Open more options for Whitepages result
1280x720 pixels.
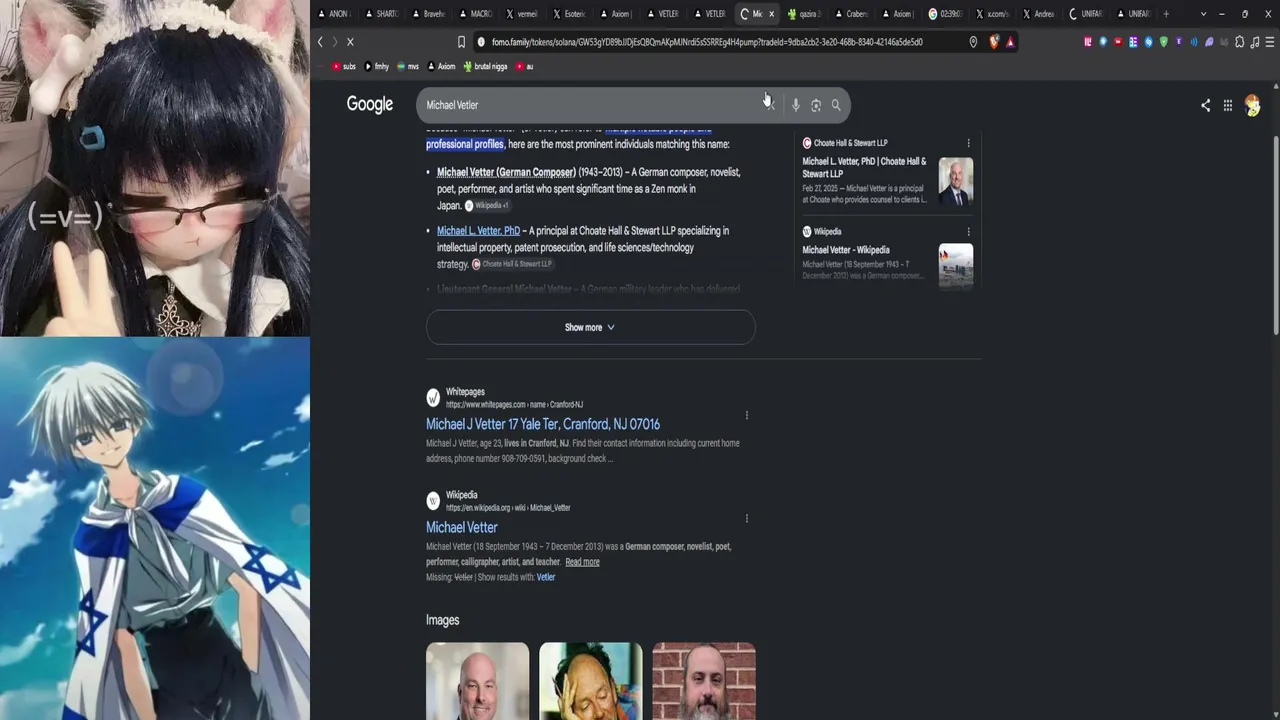click(x=747, y=415)
